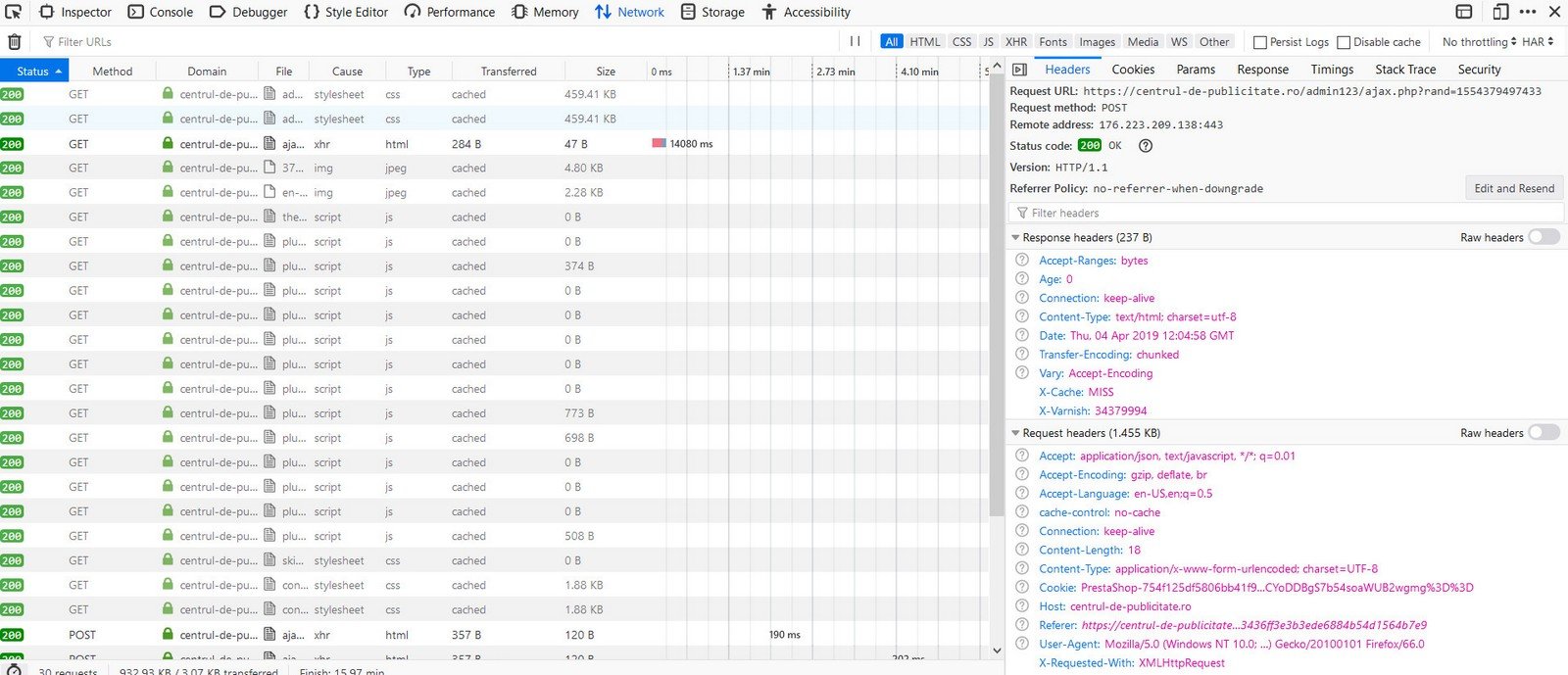1568x675 pixels.
Task: Open the performance analysis stopwatch icon
Action: tap(14, 670)
